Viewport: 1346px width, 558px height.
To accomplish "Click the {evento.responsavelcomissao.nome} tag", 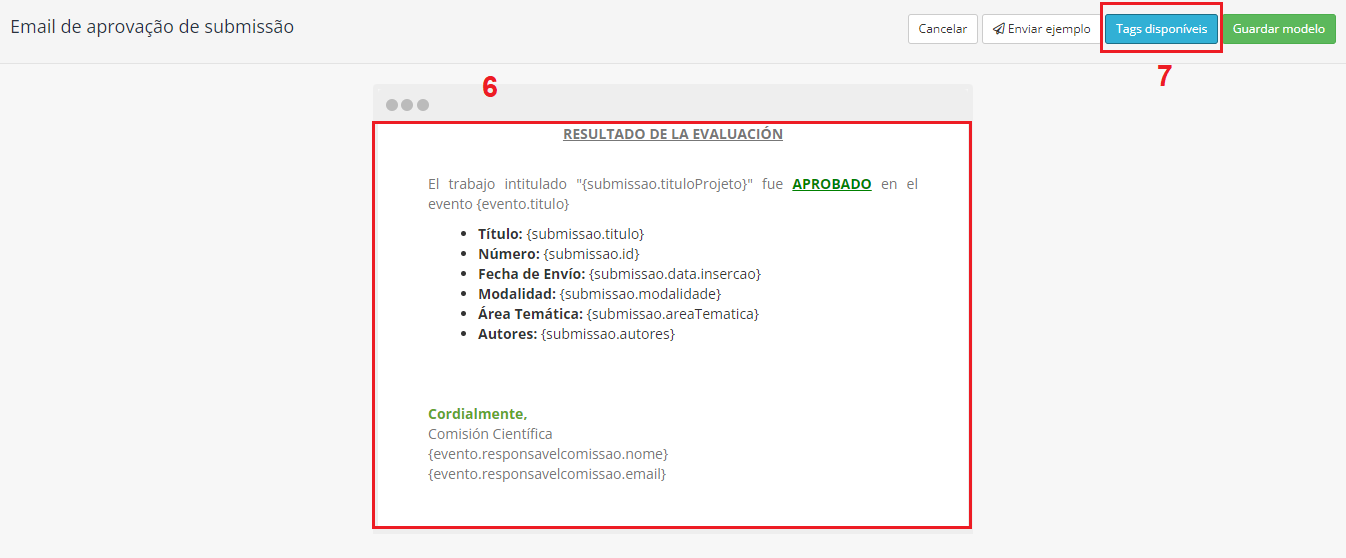I will [548, 454].
